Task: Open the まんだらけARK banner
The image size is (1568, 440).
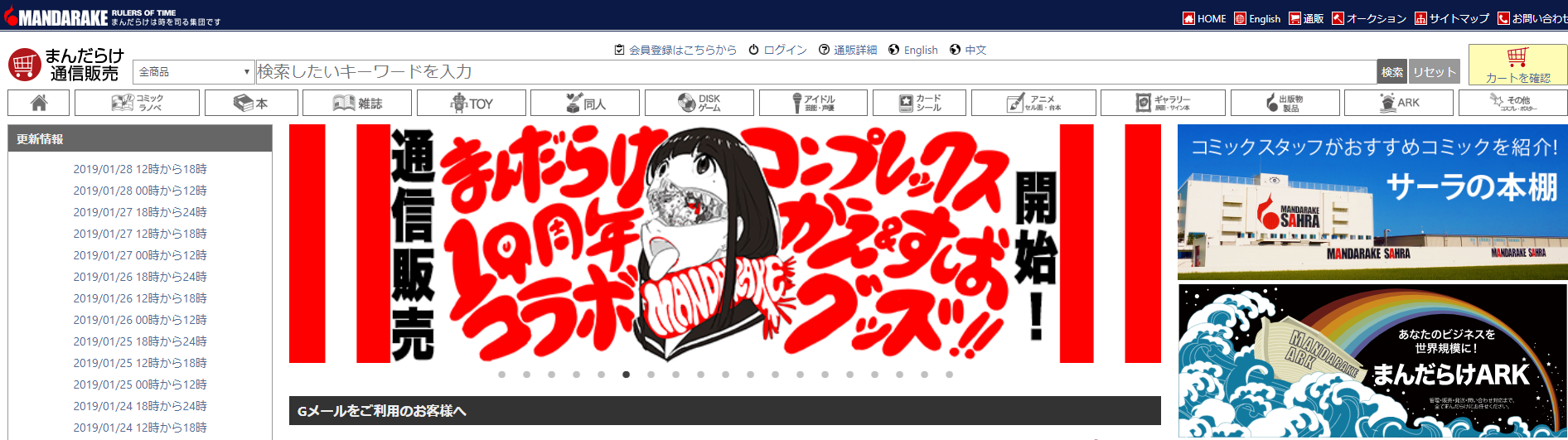Action: [1372, 361]
